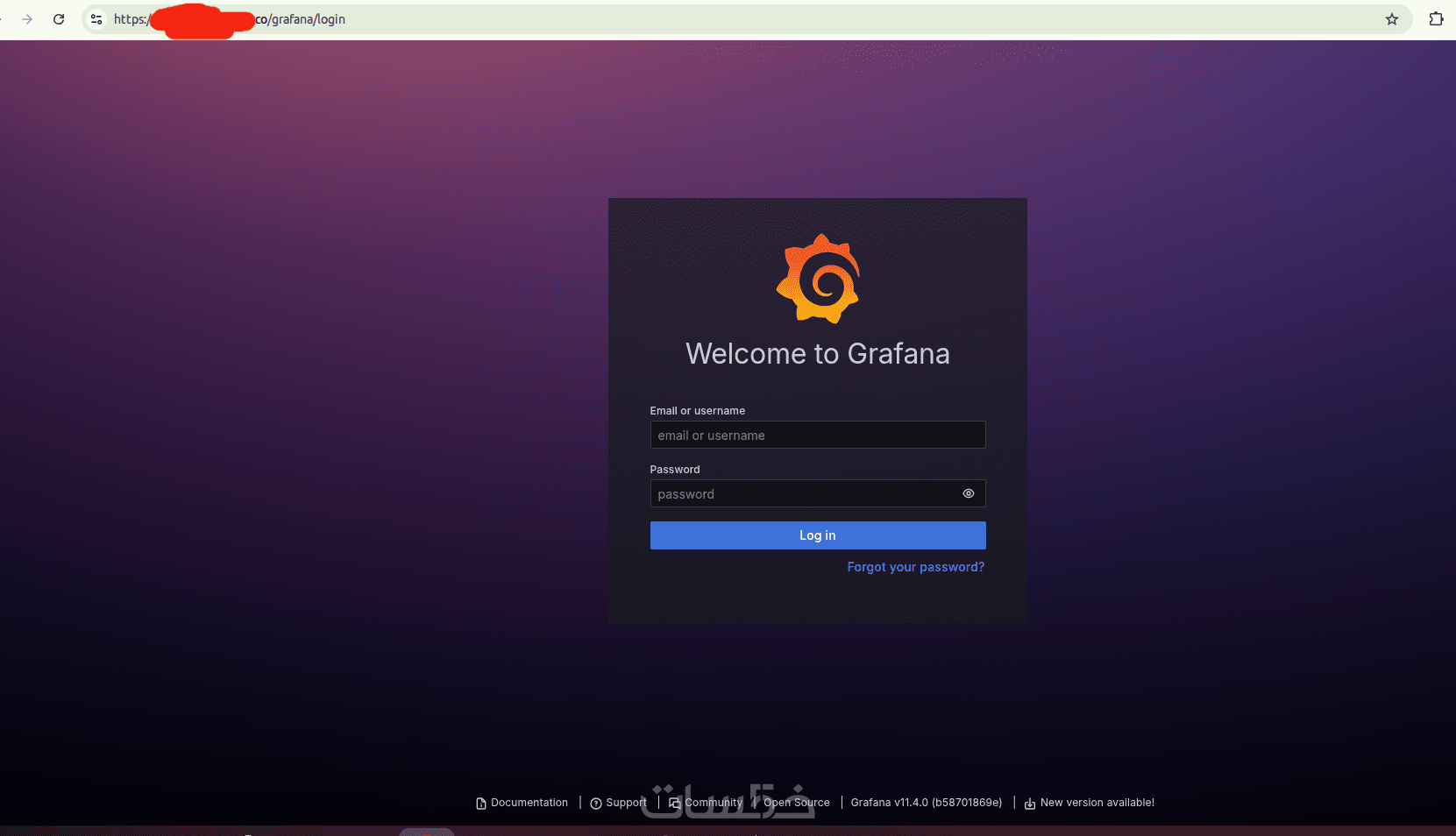Open the browser extensions puzzle icon
The width and height of the screenshot is (1456, 836).
(x=1436, y=19)
